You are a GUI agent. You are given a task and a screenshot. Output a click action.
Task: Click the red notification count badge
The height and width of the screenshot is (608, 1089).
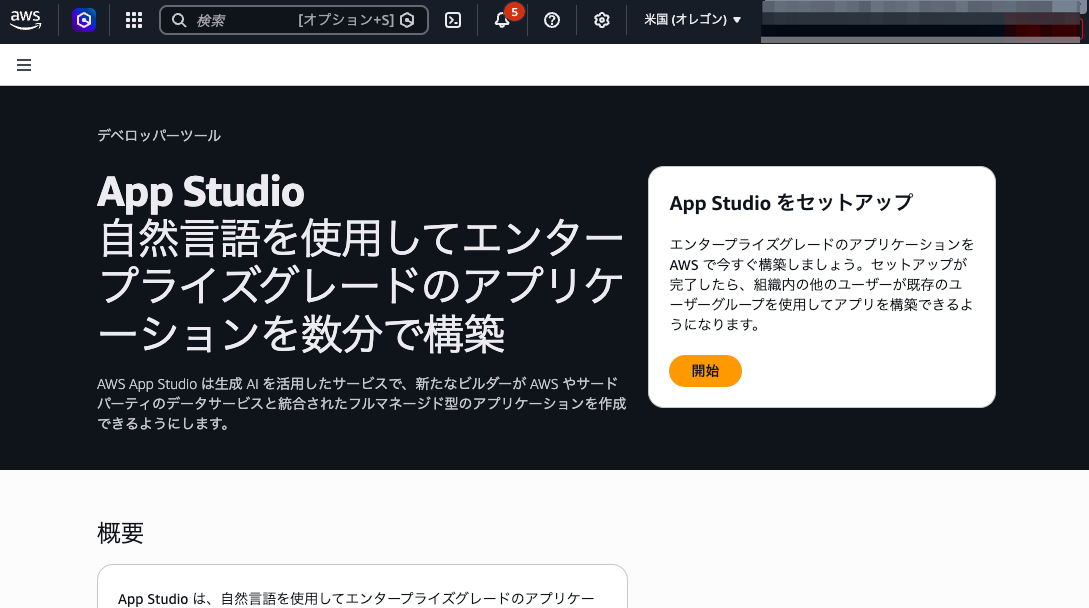(513, 12)
